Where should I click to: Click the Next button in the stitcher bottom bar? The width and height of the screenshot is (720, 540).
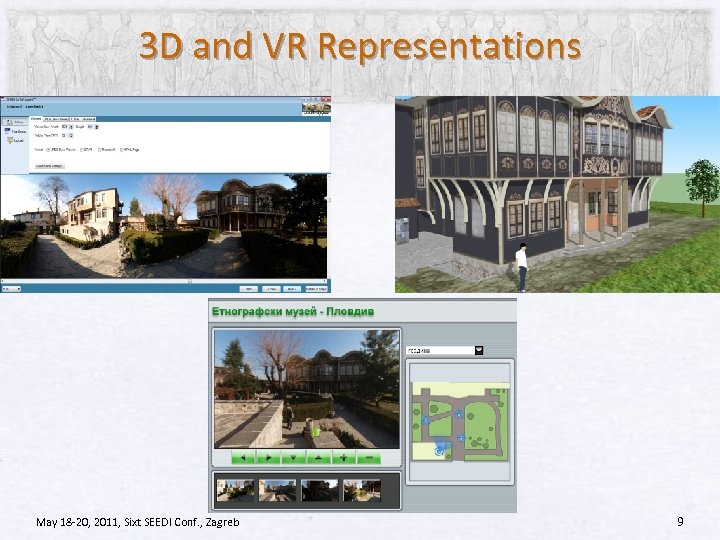tap(292, 289)
